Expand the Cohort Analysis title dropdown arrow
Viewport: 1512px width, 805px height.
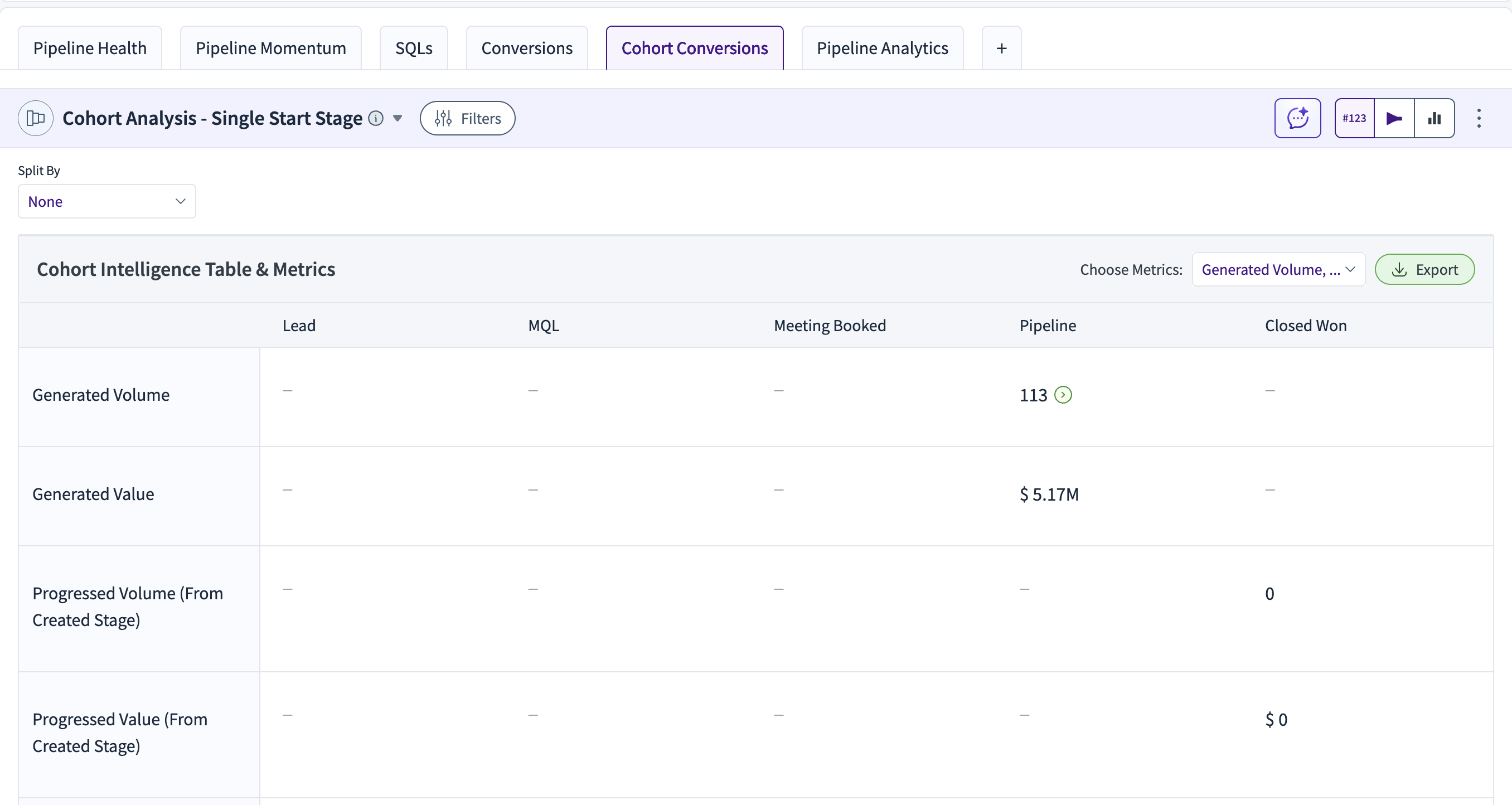tap(398, 118)
